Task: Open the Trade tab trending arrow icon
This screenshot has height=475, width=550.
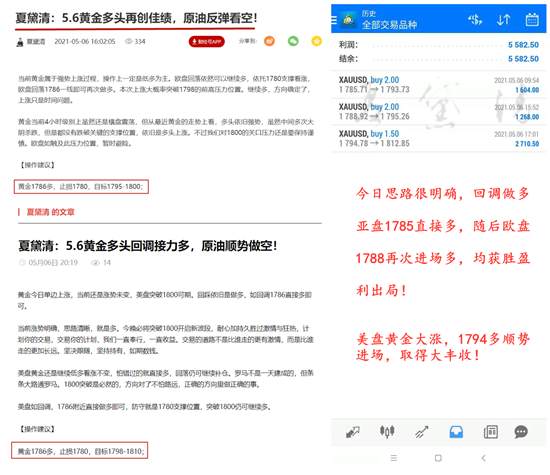Action: (x=422, y=432)
